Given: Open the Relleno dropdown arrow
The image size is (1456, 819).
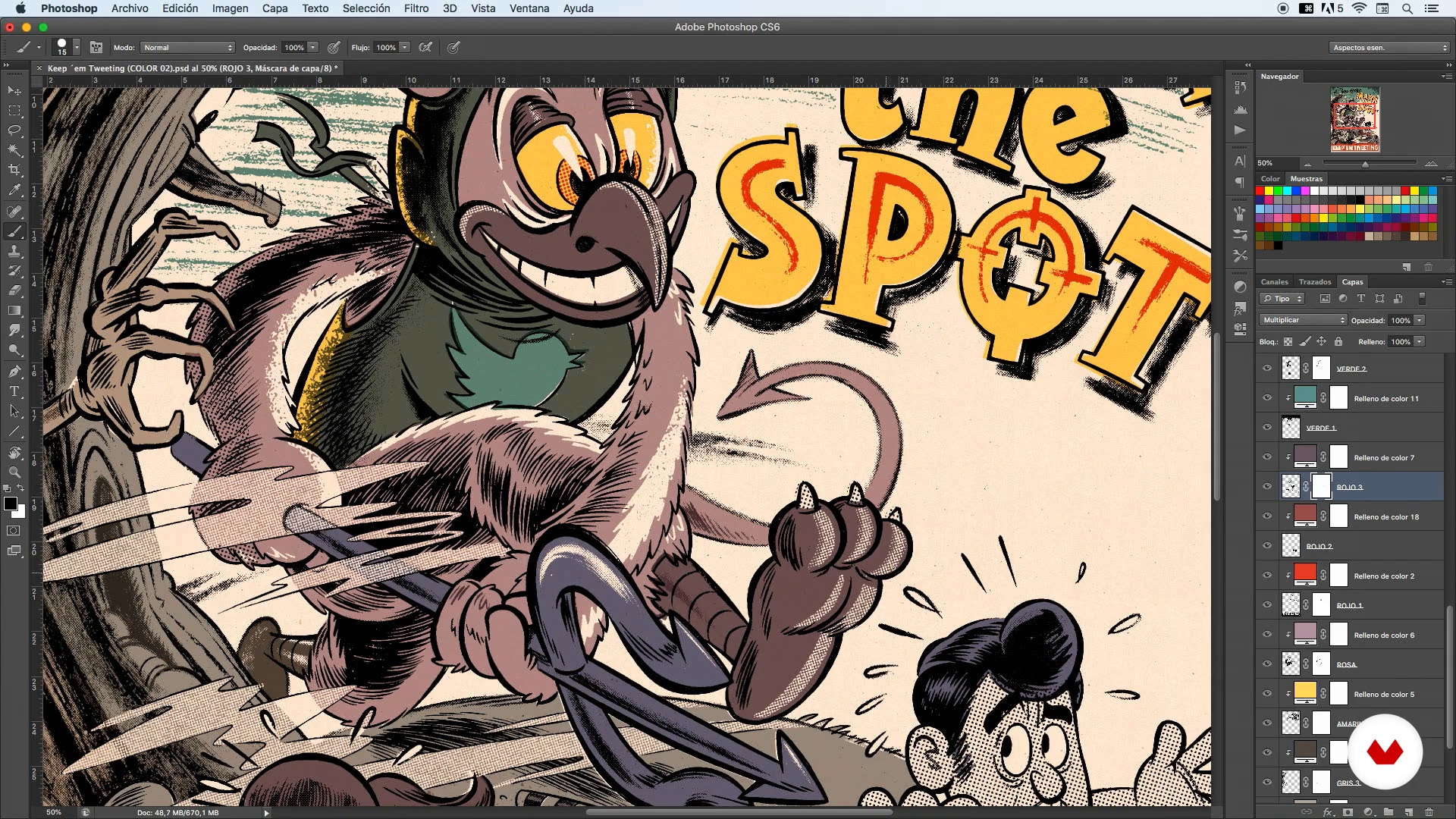Looking at the screenshot, I should pos(1419,342).
